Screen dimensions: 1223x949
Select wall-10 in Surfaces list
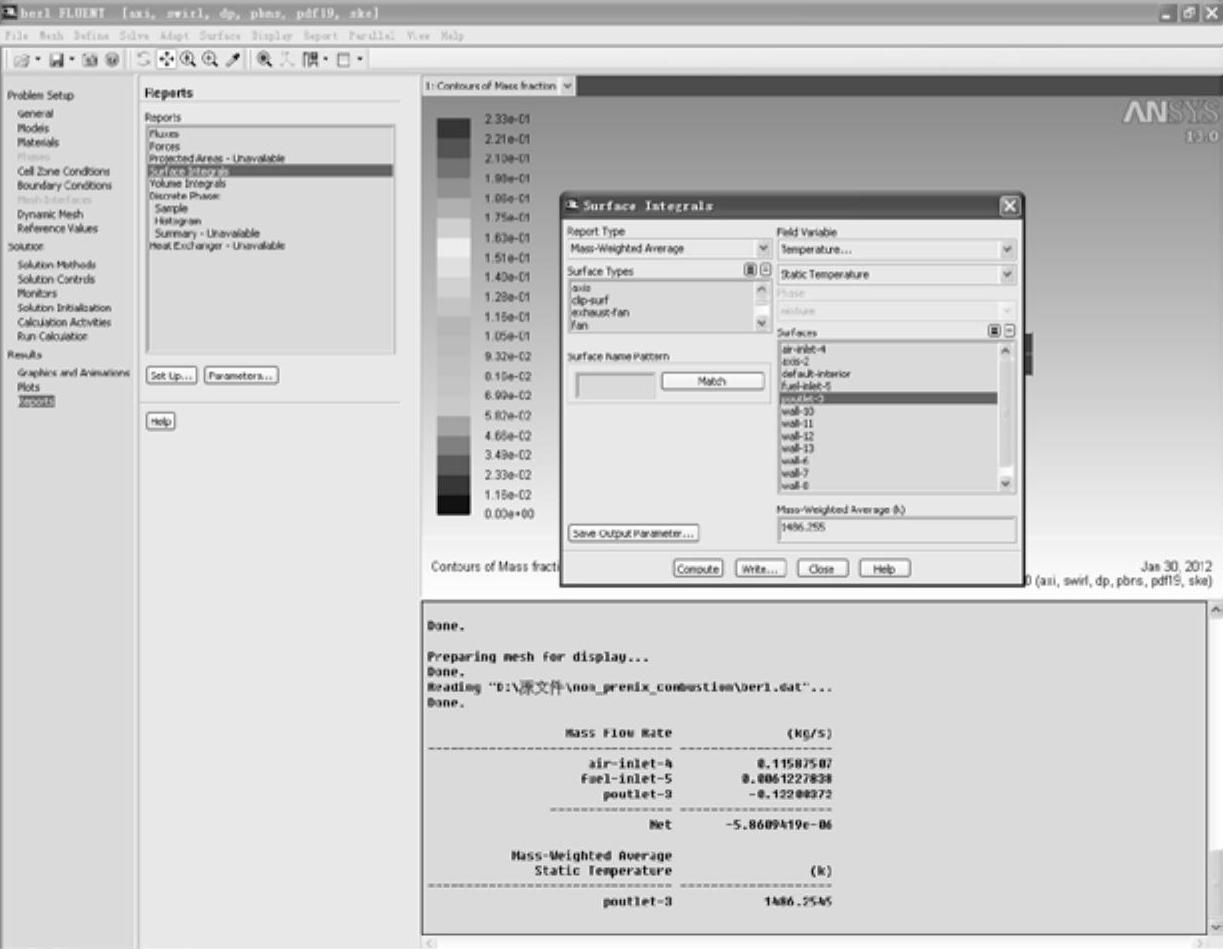(797, 411)
